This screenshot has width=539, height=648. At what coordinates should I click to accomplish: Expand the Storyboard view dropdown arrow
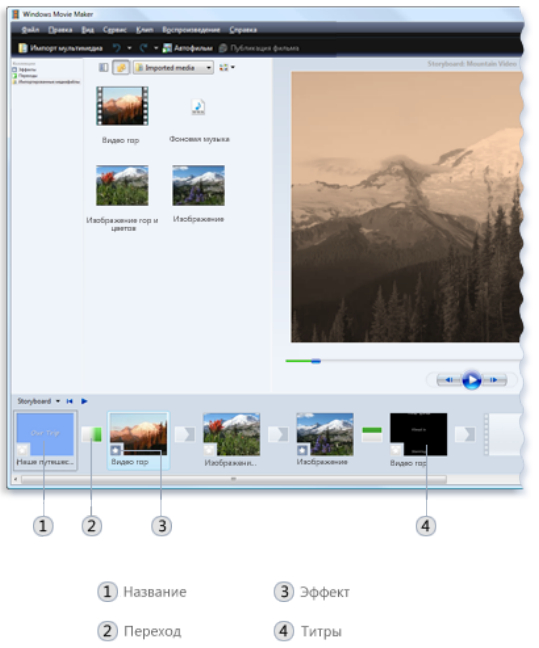pos(58,401)
